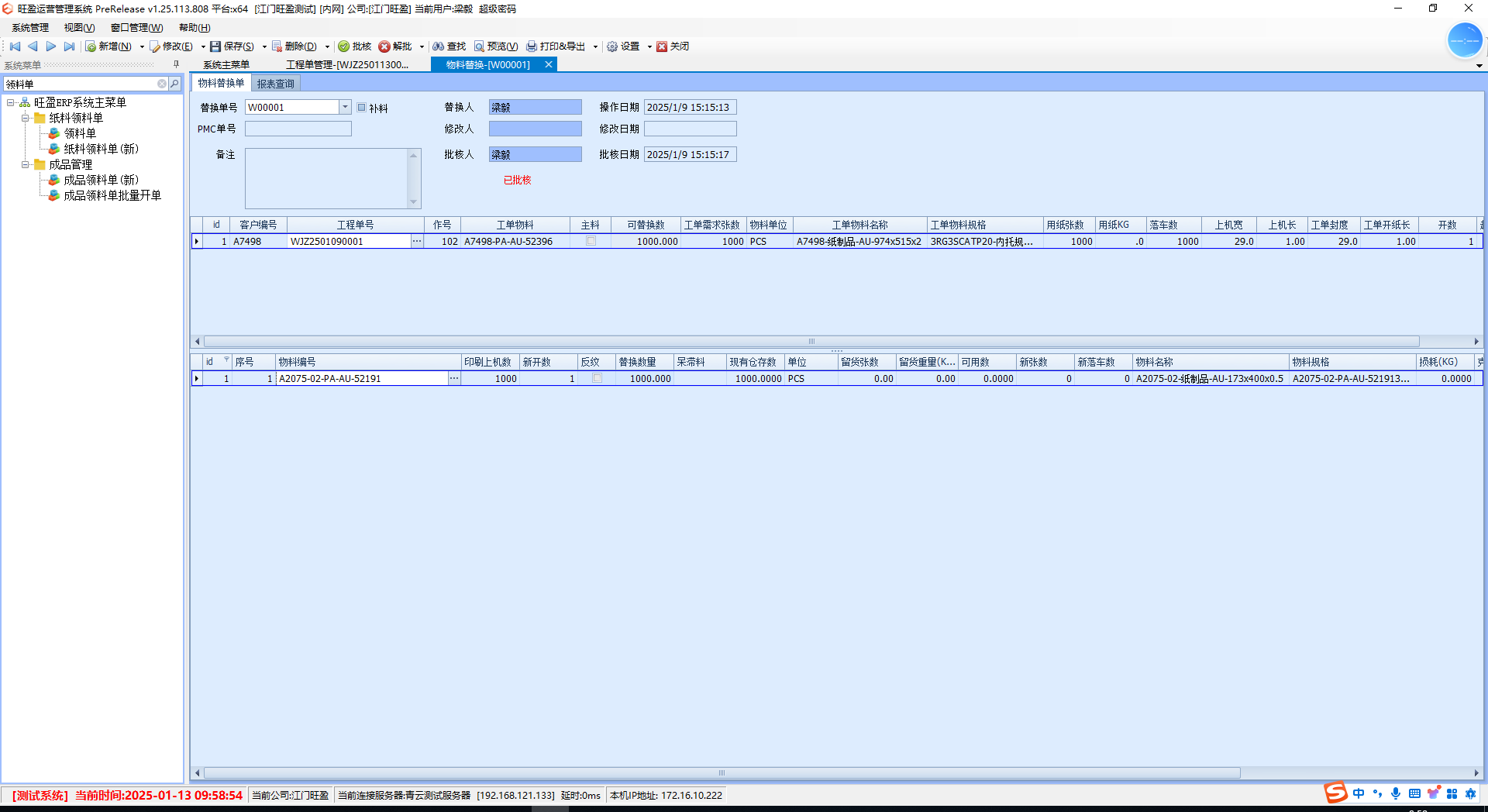Click the 预览(V) preview button

click(496, 46)
